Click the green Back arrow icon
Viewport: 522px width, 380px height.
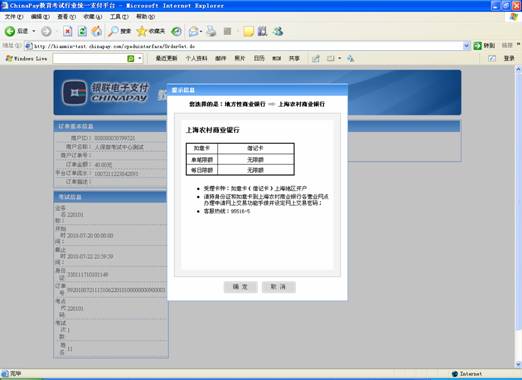[x=10, y=31]
